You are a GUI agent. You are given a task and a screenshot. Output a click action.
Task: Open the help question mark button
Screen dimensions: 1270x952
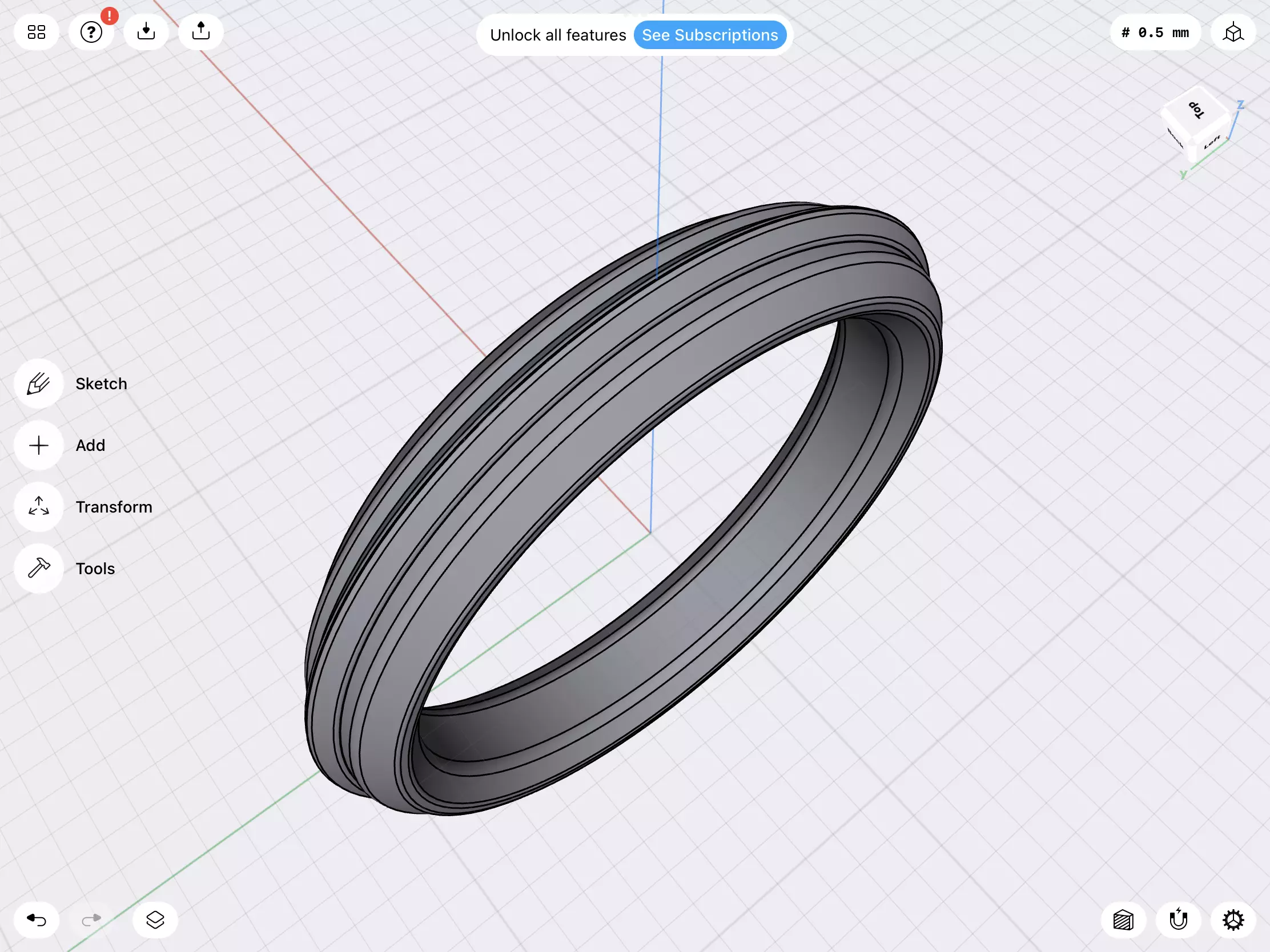pos(91,32)
